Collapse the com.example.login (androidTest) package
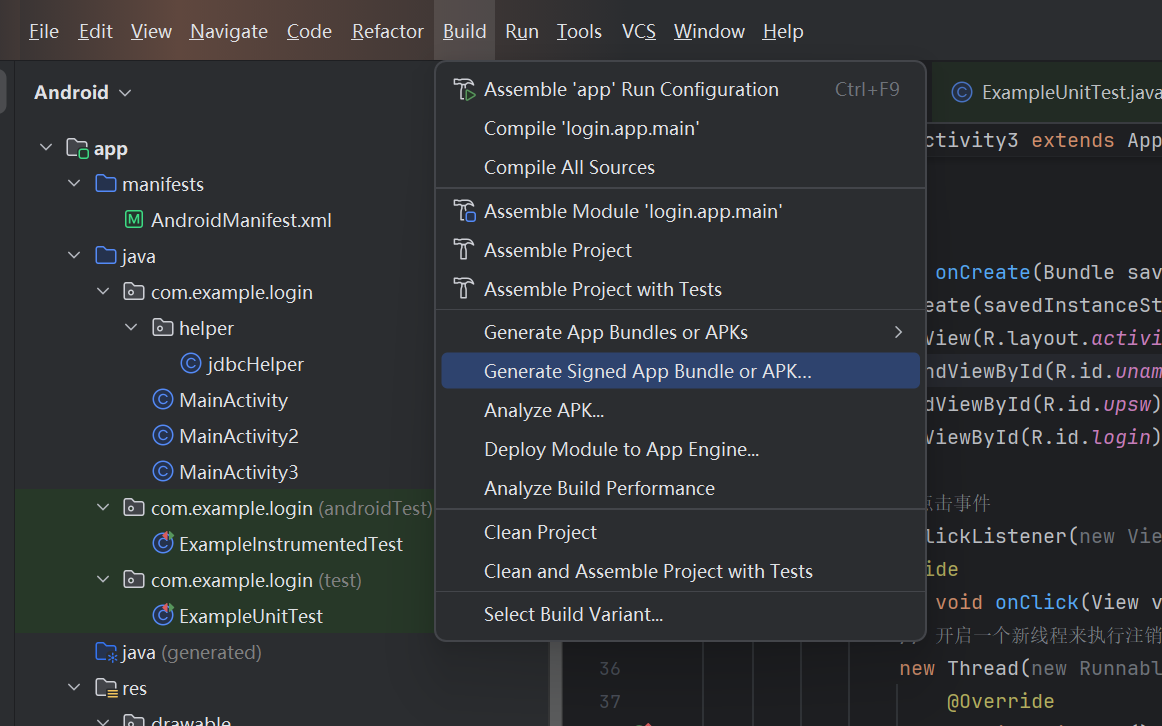This screenshot has width=1162, height=726. 103,508
